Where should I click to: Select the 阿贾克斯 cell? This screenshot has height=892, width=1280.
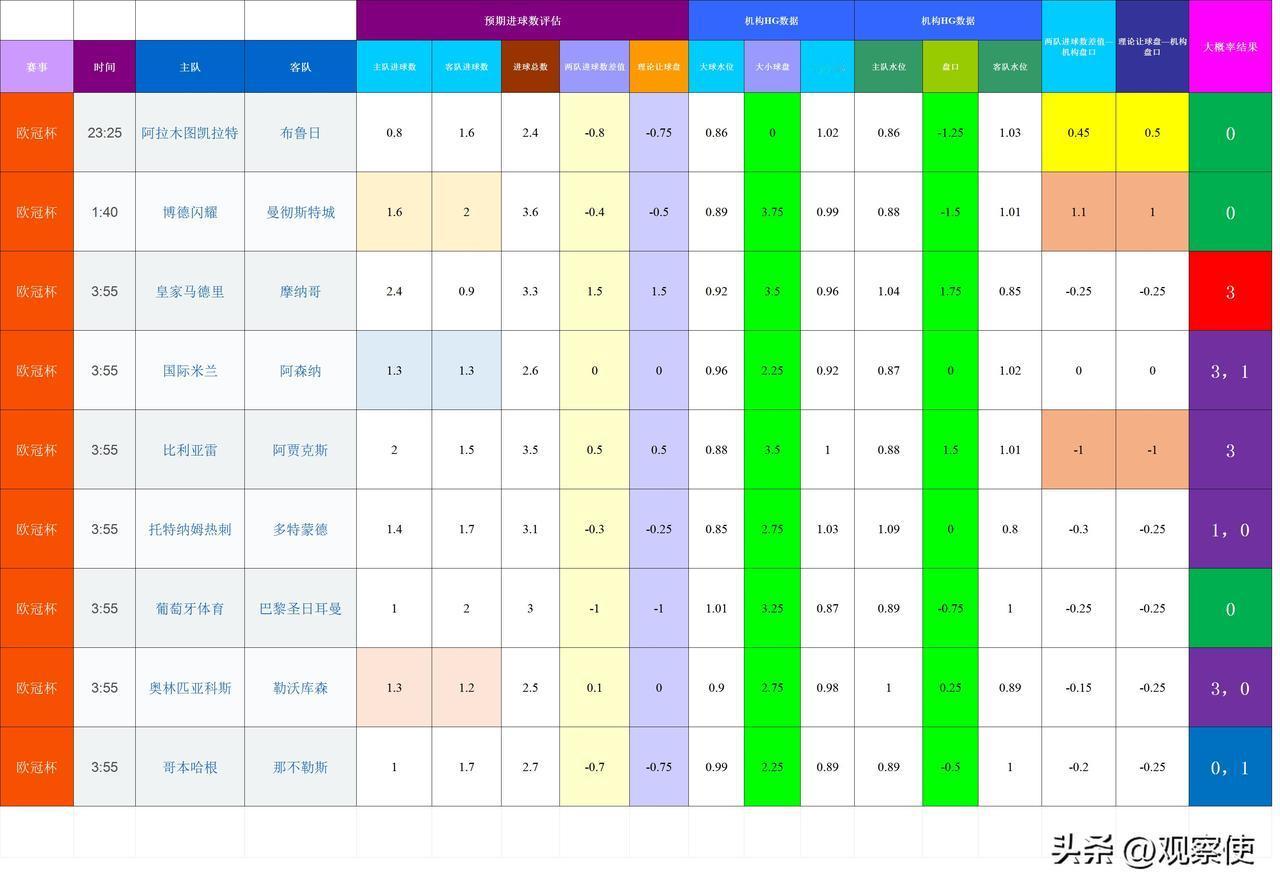pos(300,450)
